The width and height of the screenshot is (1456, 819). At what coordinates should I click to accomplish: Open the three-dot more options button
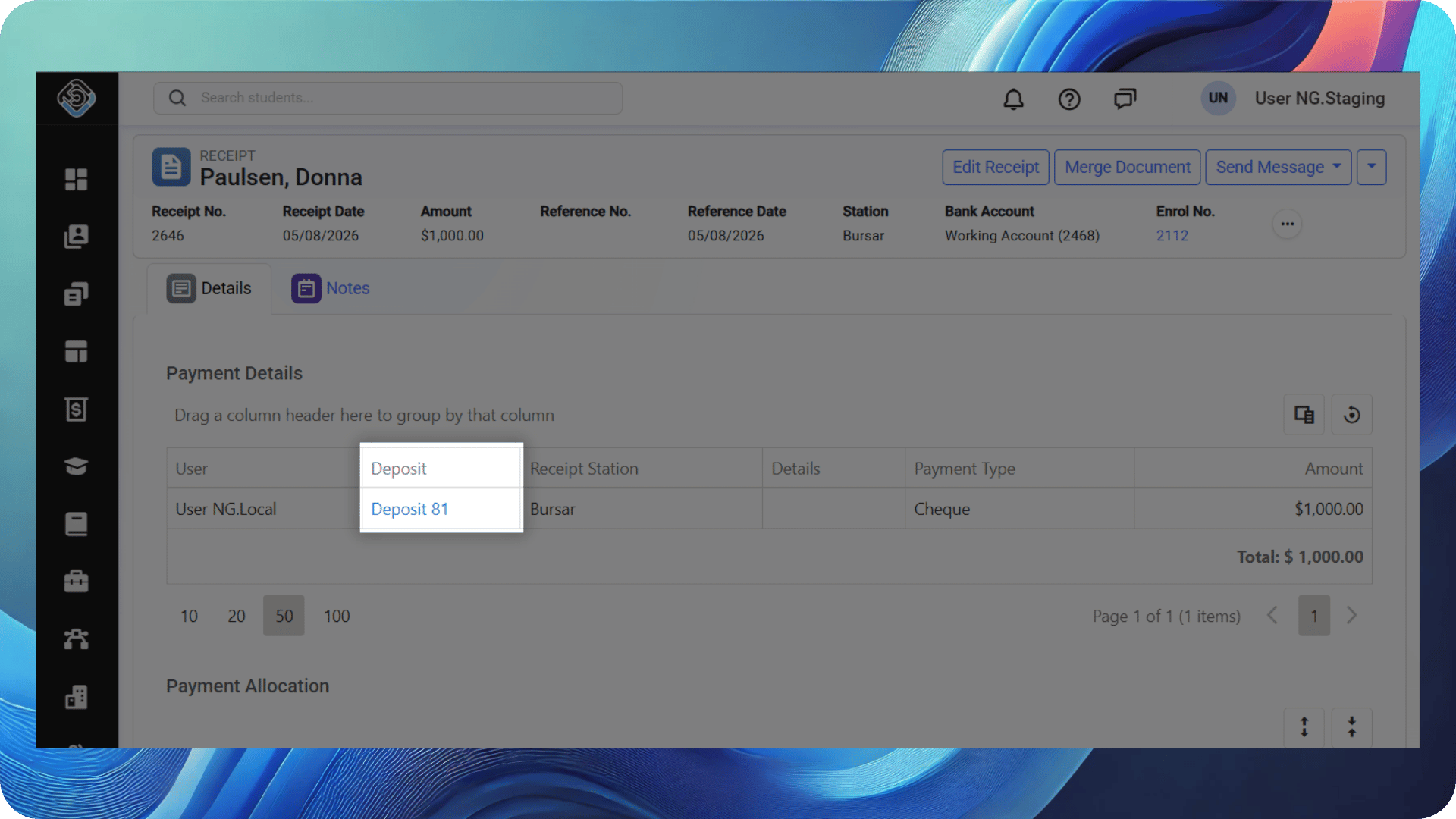click(1288, 224)
